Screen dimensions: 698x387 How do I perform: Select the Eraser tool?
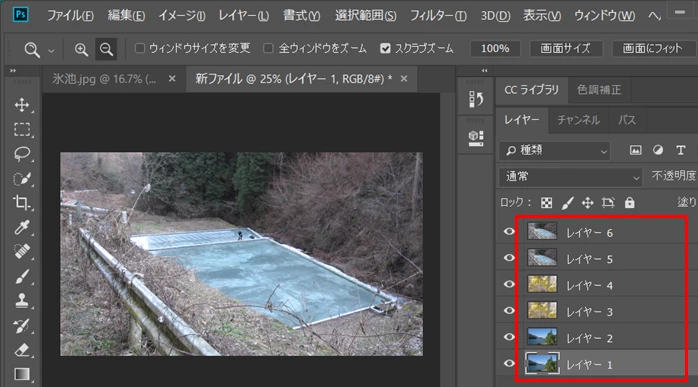(x=22, y=350)
